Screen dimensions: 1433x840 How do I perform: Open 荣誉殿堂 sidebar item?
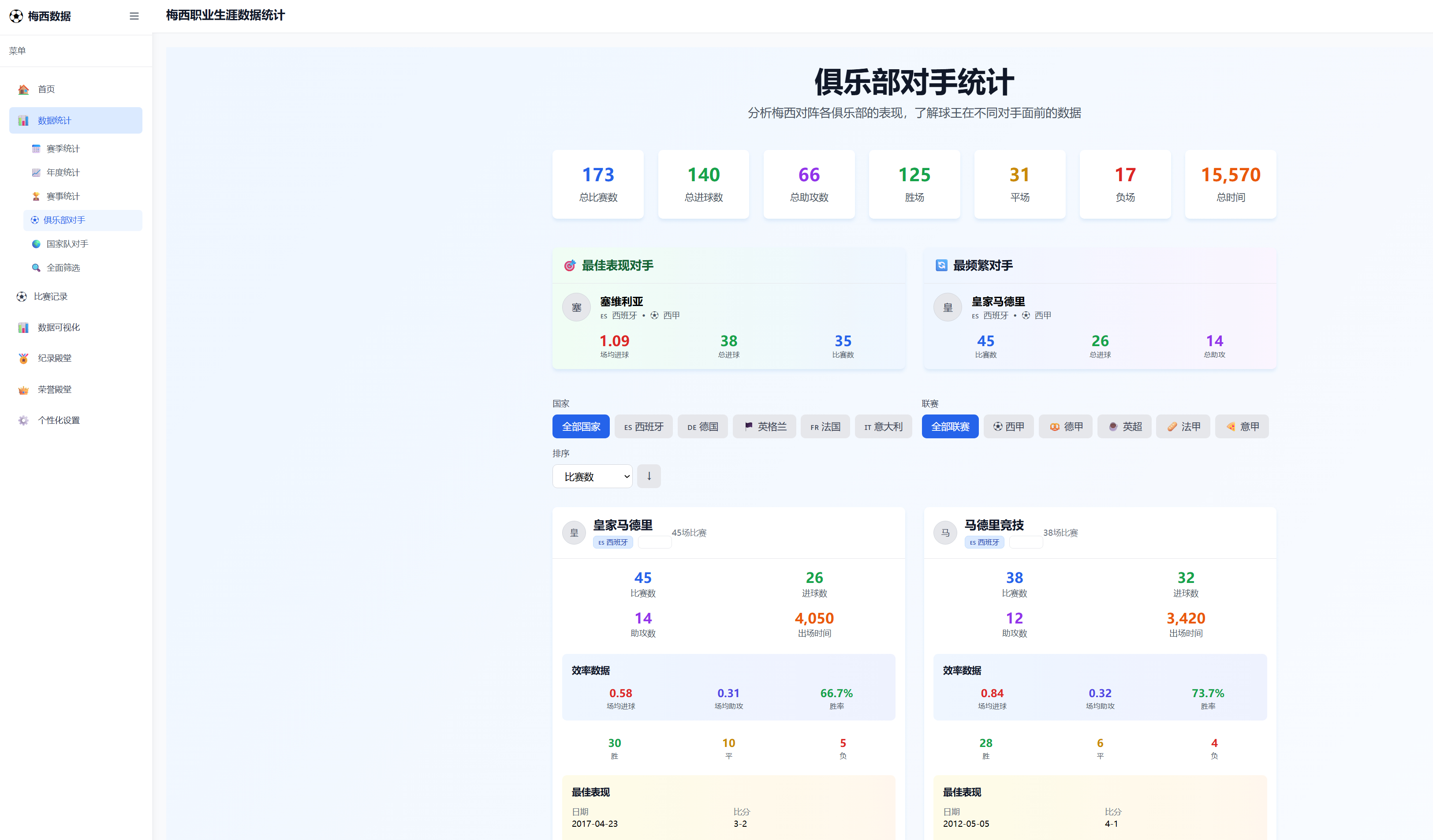(x=76, y=389)
